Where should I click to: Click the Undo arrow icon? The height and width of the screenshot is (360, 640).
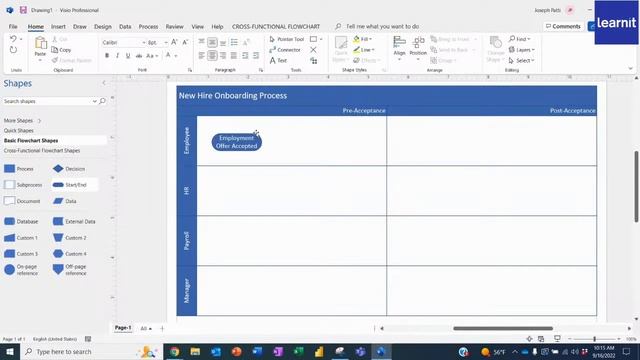[13, 39]
